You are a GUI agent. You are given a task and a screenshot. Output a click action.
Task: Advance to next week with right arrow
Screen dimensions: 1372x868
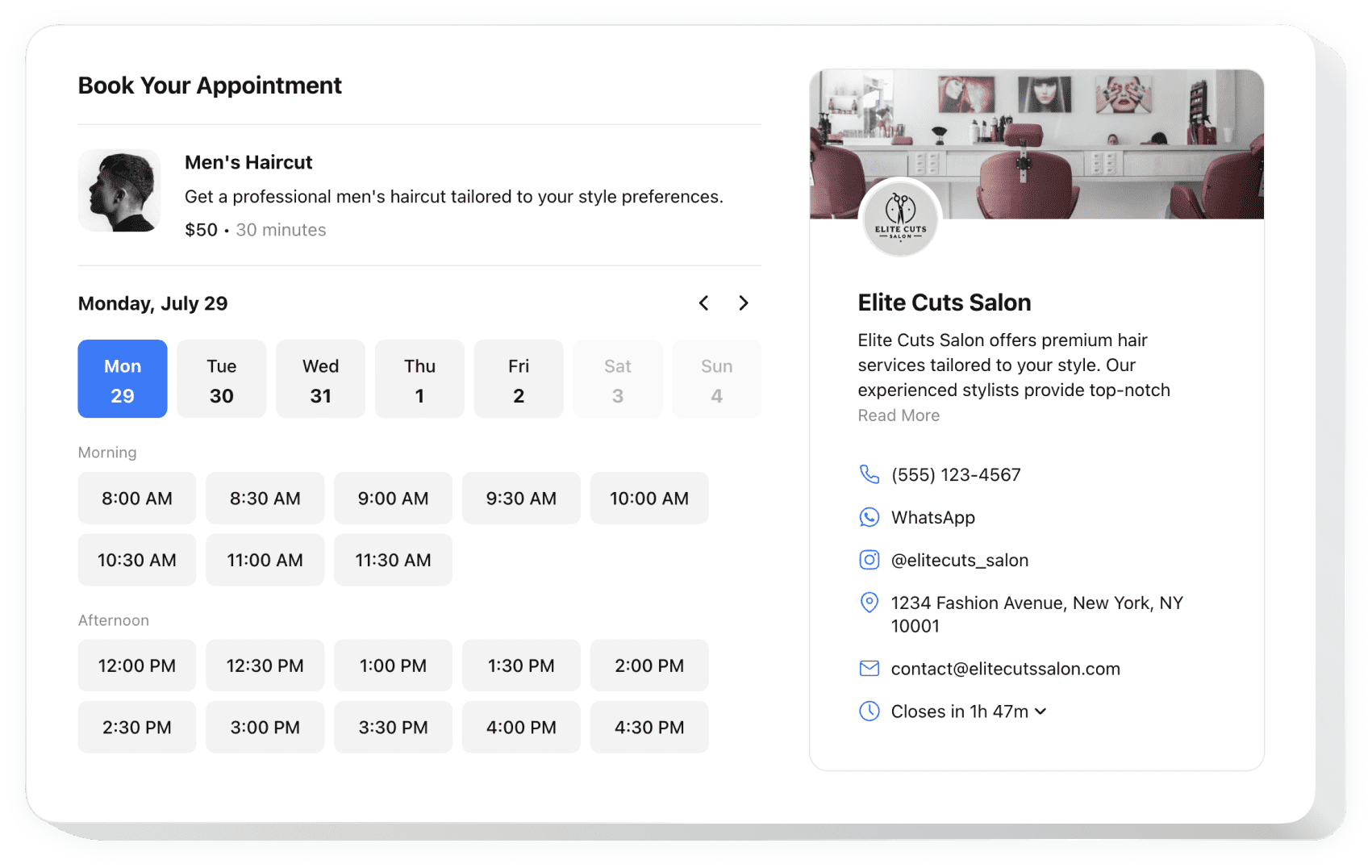743,303
